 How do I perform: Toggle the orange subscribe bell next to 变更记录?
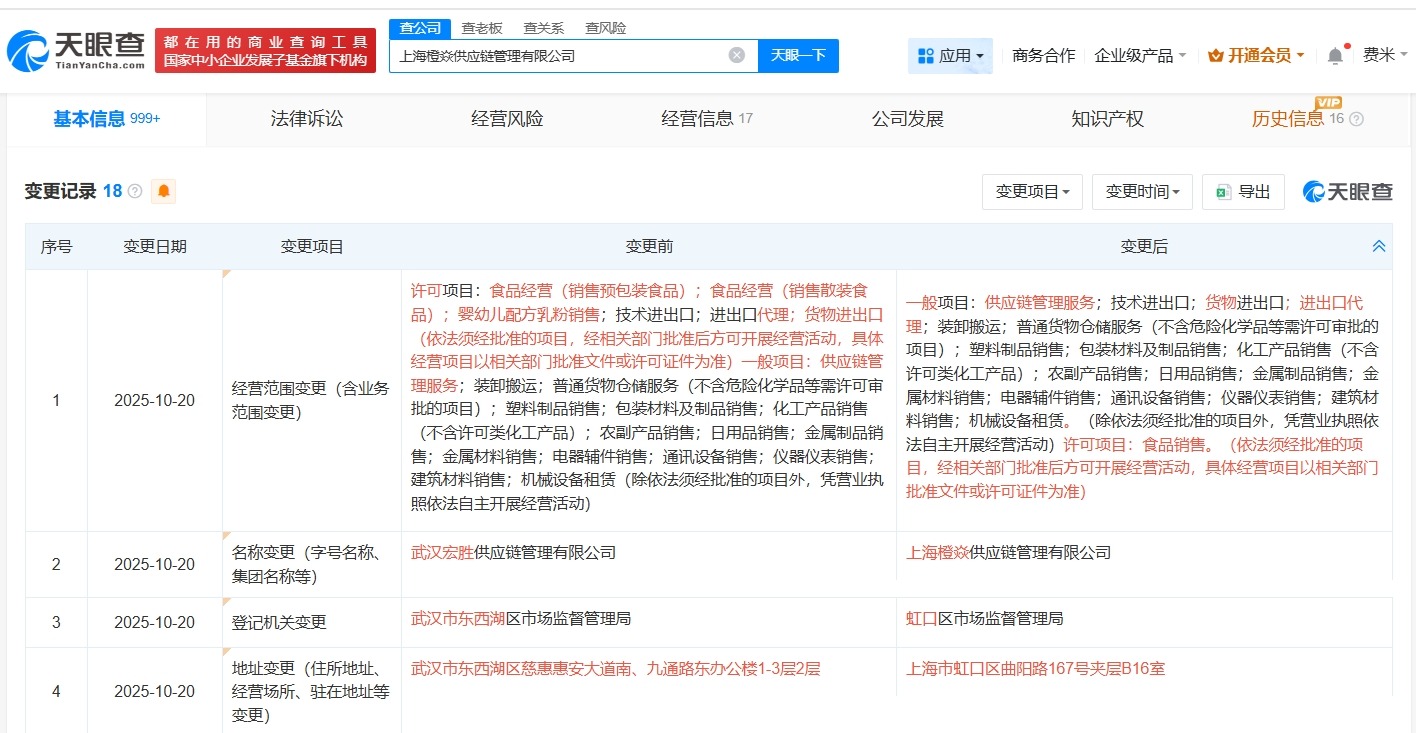[x=165, y=189]
